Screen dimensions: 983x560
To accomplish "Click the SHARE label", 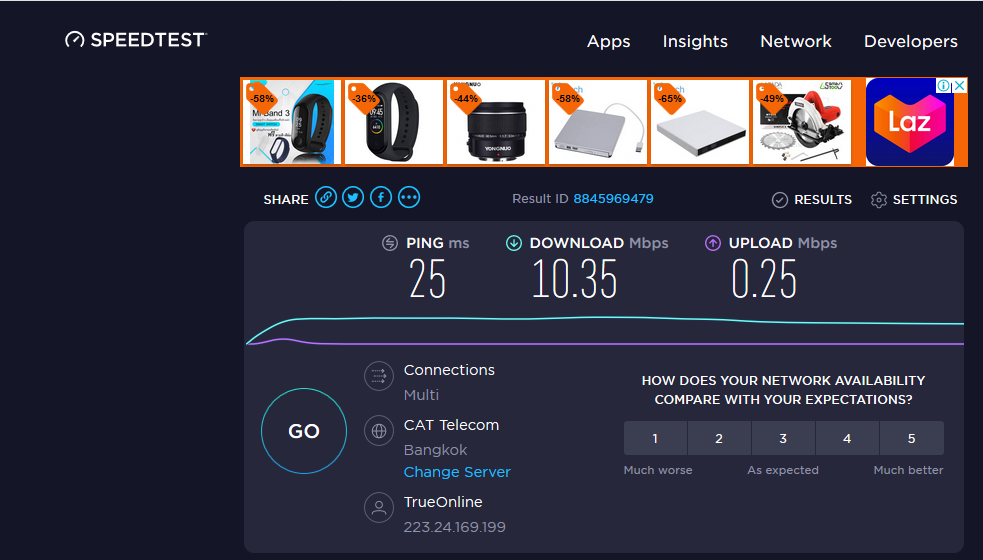I will [x=286, y=199].
